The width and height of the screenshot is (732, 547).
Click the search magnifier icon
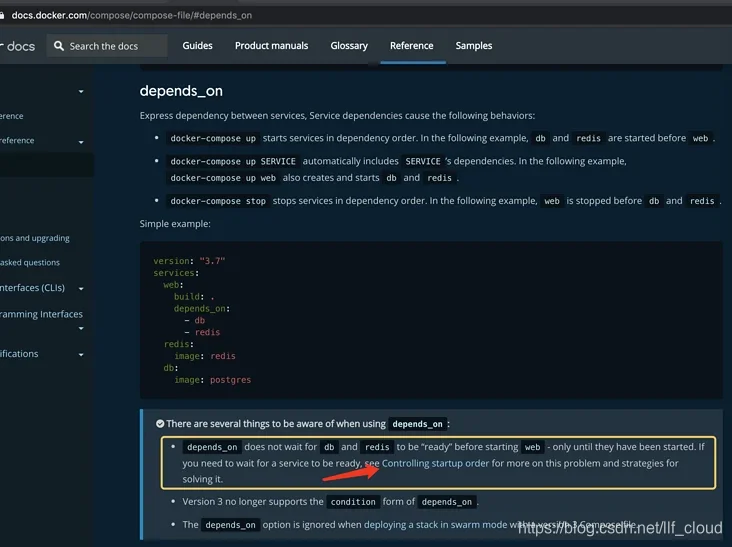point(59,46)
